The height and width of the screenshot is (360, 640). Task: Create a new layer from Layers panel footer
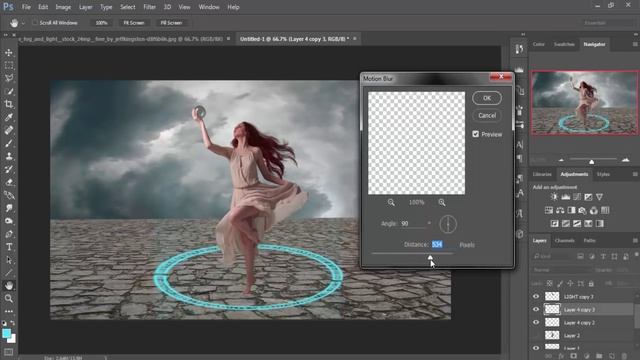pos(611,356)
